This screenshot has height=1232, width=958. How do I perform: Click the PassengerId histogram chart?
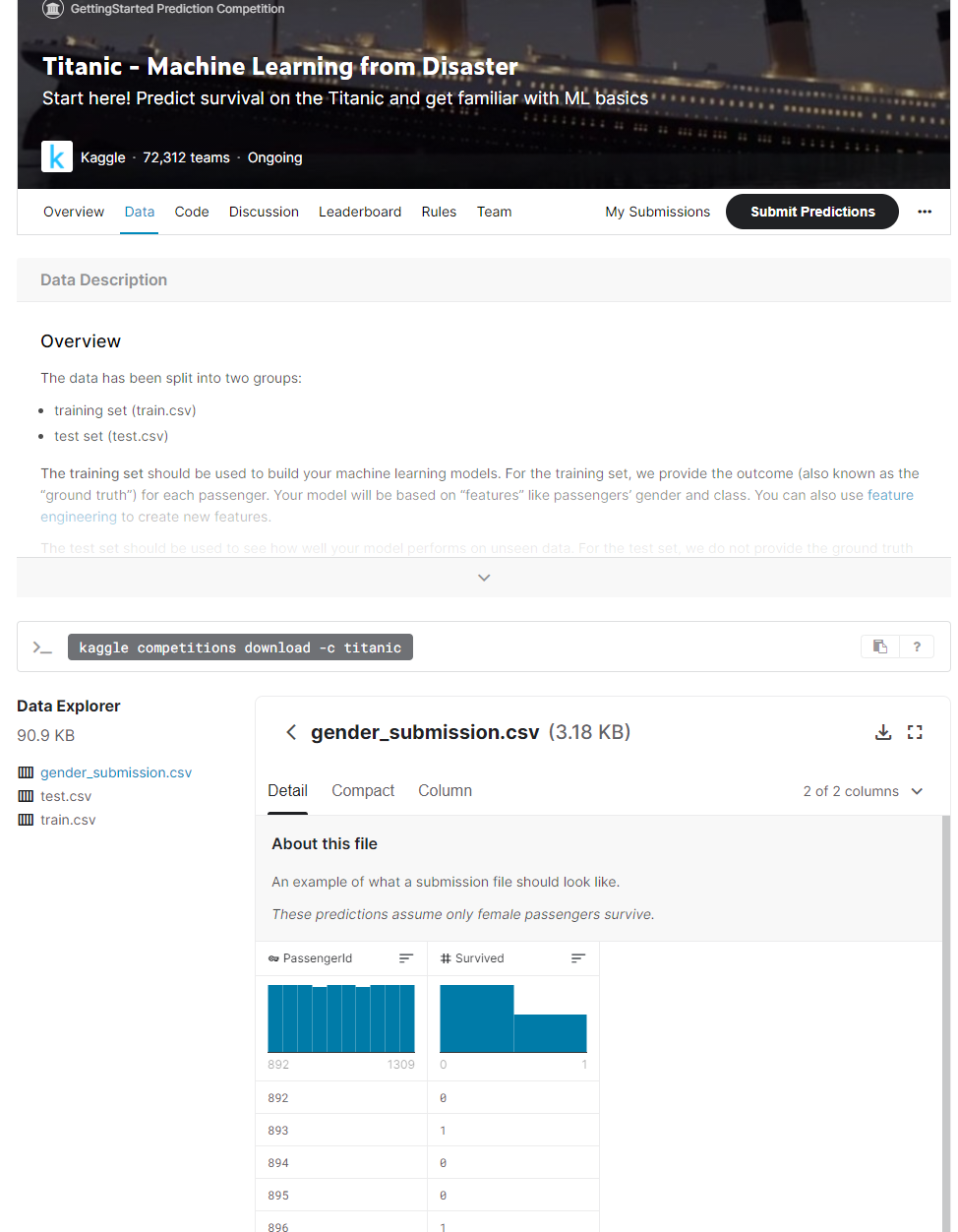(341, 1018)
